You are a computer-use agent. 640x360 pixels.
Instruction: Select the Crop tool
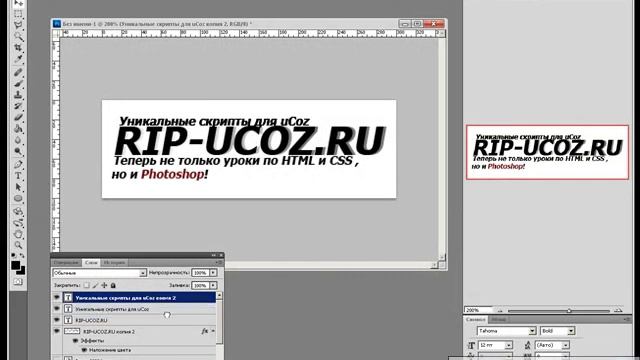click(18, 48)
